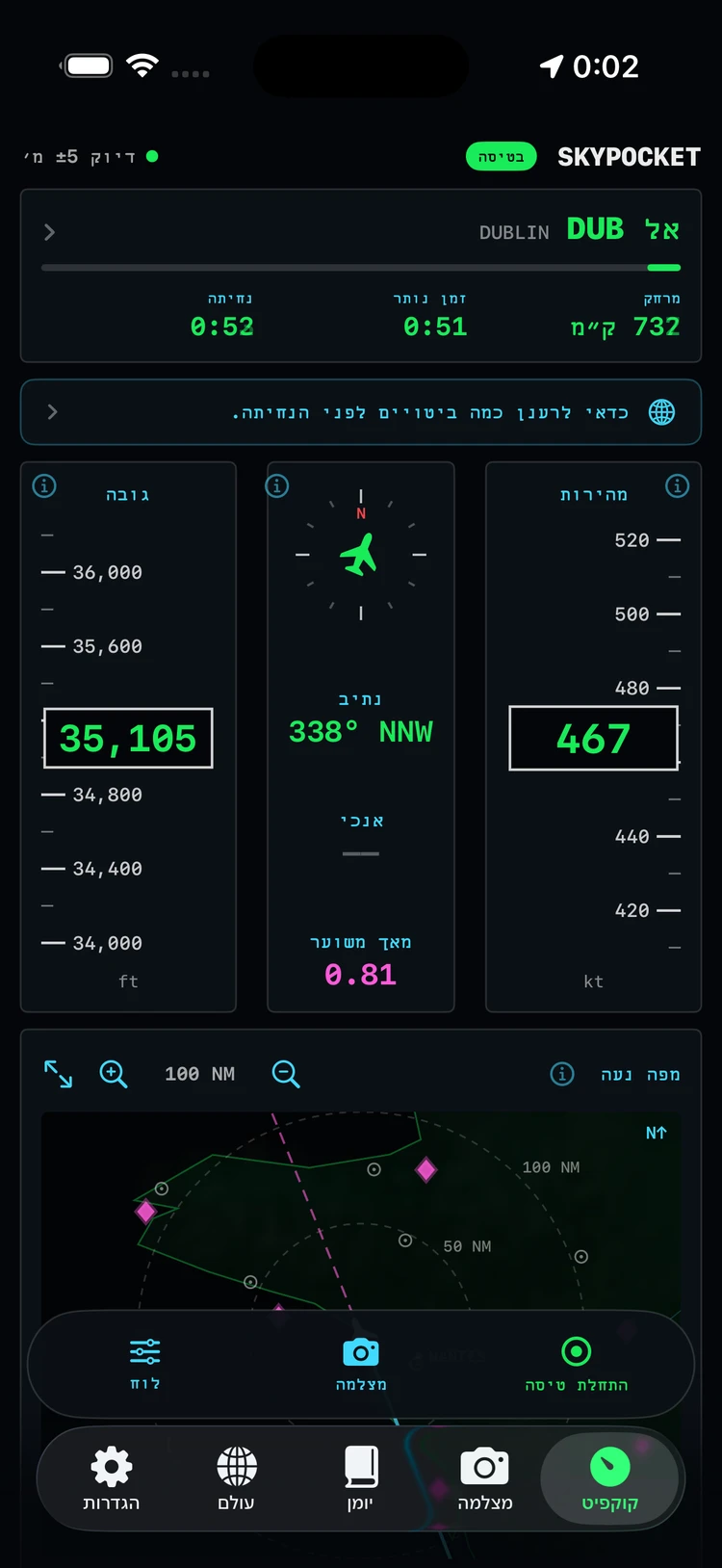Open info for the moving map מפה נעה
The image size is (722, 1568).
[562, 1074]
